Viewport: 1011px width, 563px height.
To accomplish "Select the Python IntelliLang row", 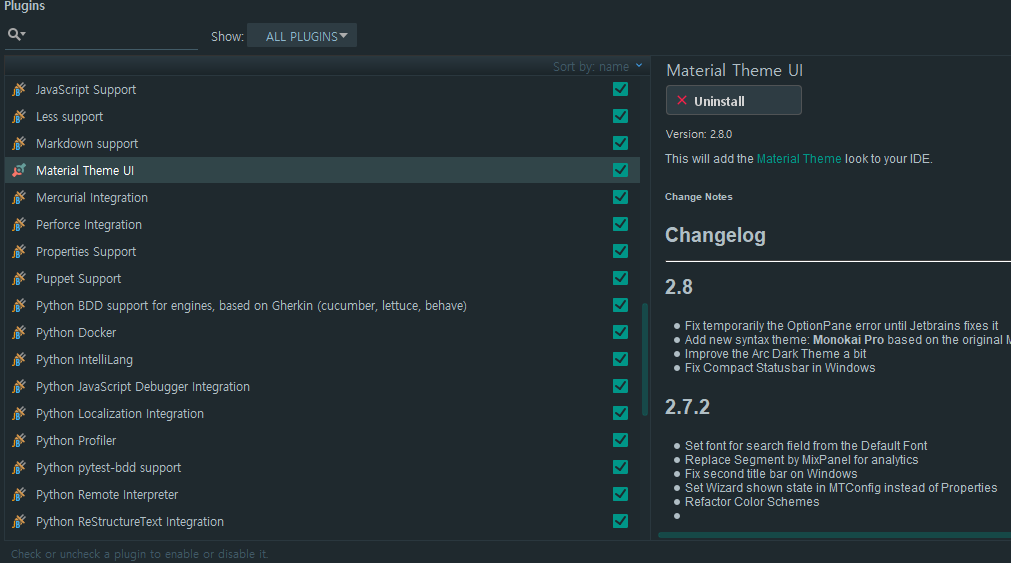I will [x=322, y=359].
